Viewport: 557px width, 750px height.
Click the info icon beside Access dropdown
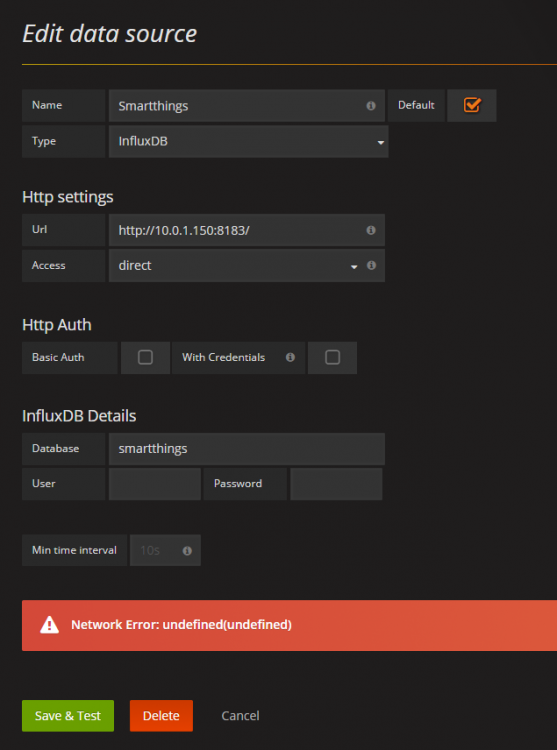point(371,265)
